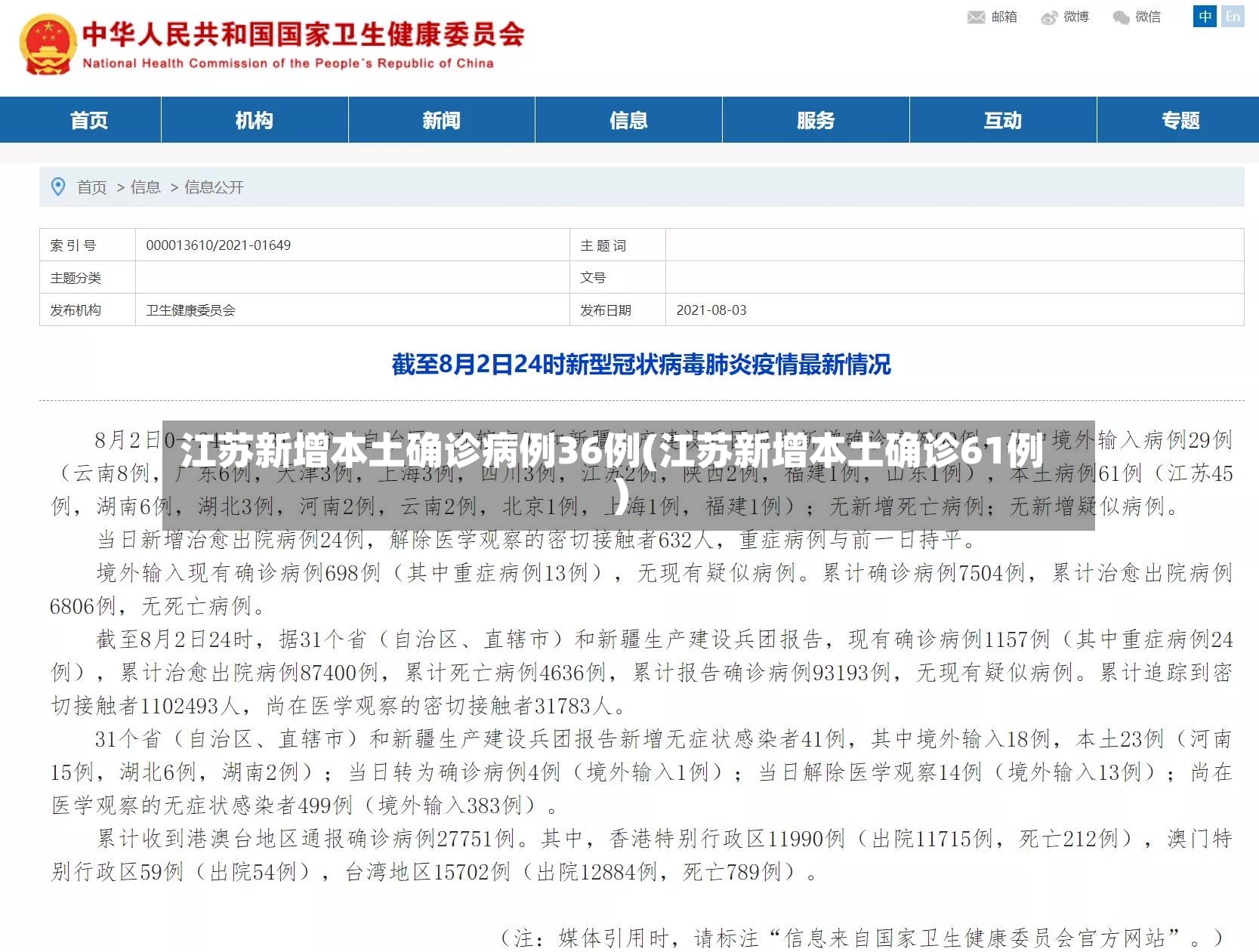
Task: Open the 服务 navigation tab
Action: point(816,120)
